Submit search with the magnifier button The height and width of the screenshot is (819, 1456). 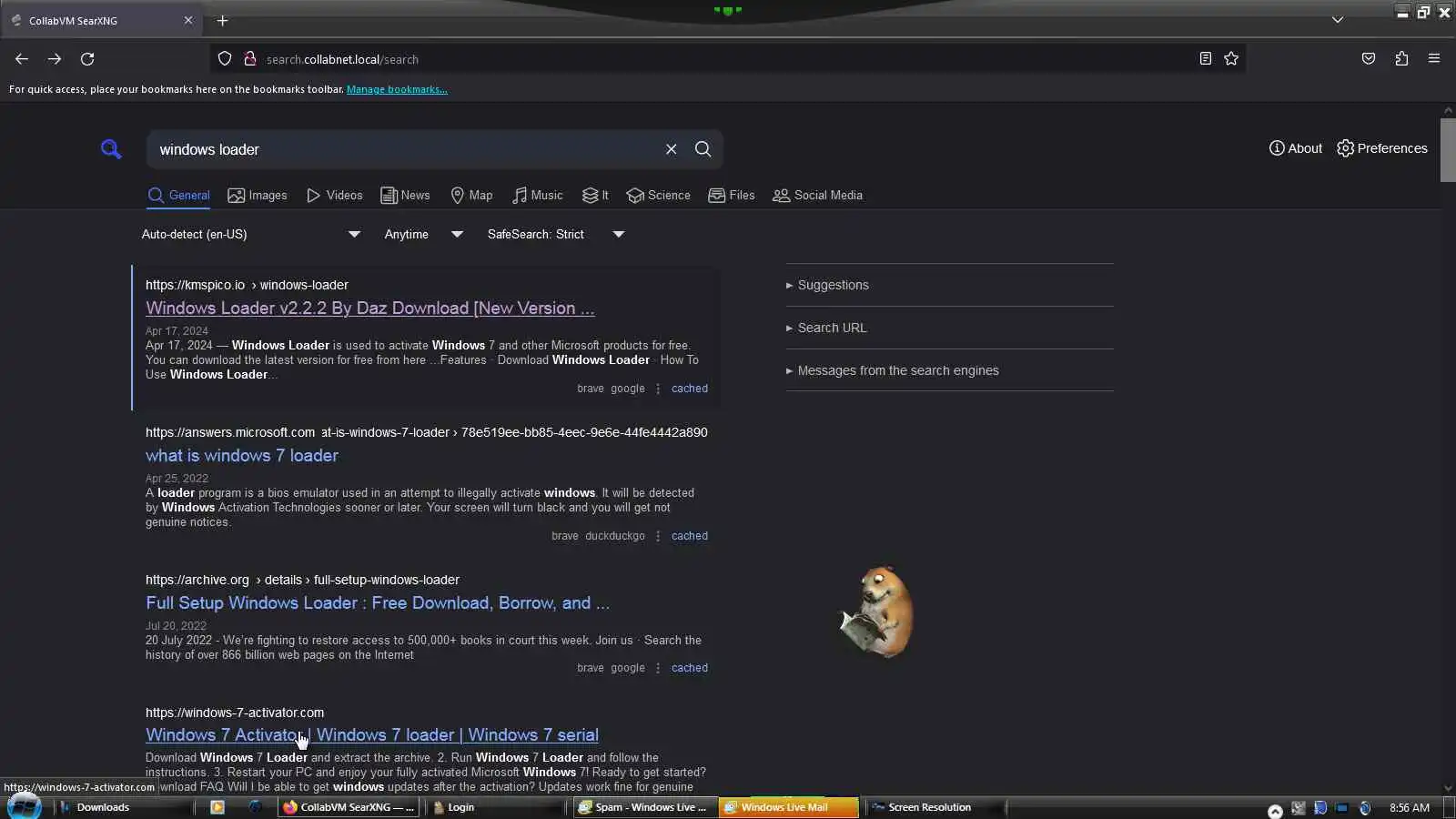(x=703, y=149)
